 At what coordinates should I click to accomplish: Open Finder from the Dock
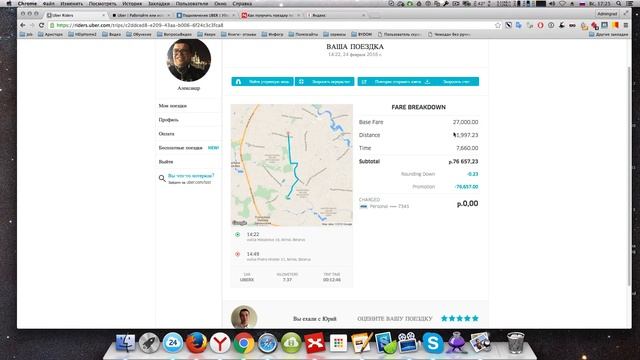(x=126, y=342)
